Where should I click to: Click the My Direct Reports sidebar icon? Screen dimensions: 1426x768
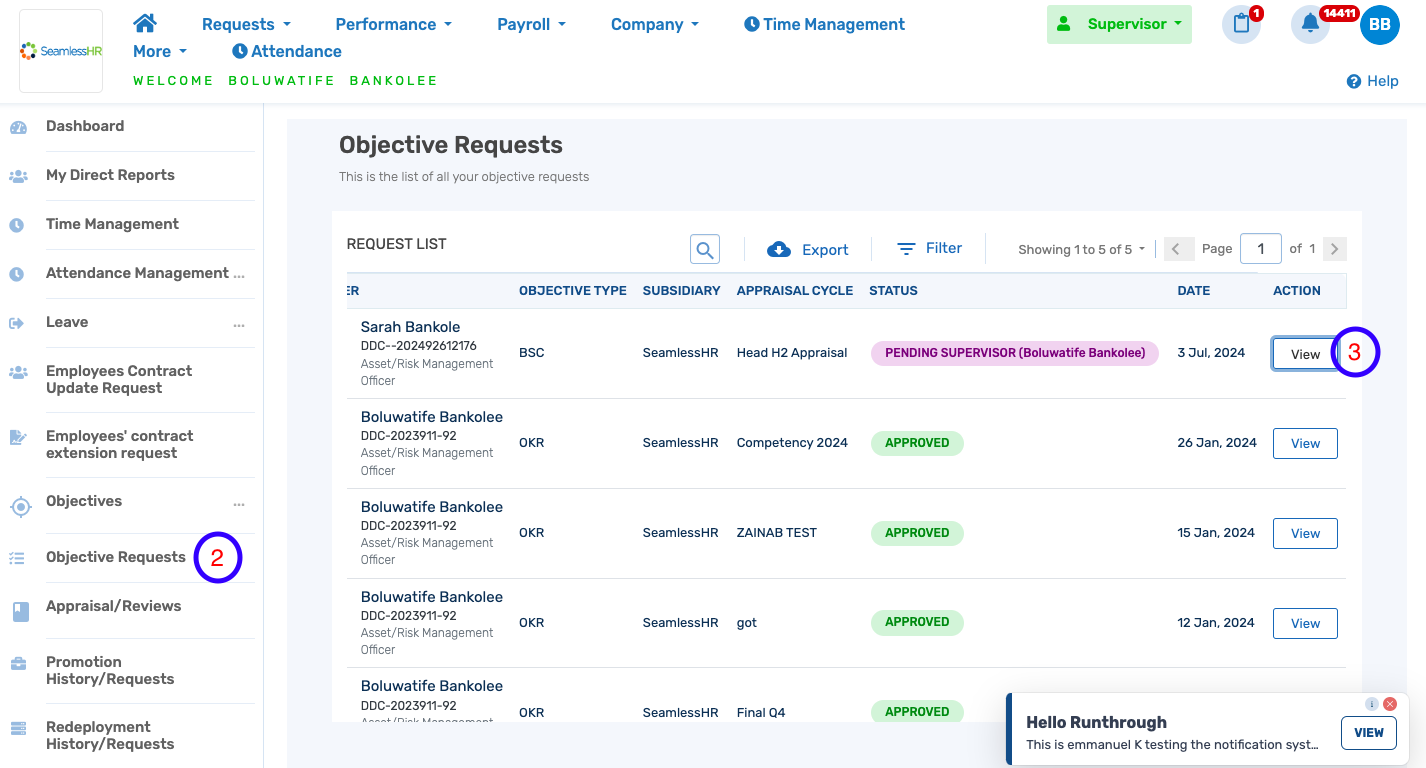click(x=18, y=174)
